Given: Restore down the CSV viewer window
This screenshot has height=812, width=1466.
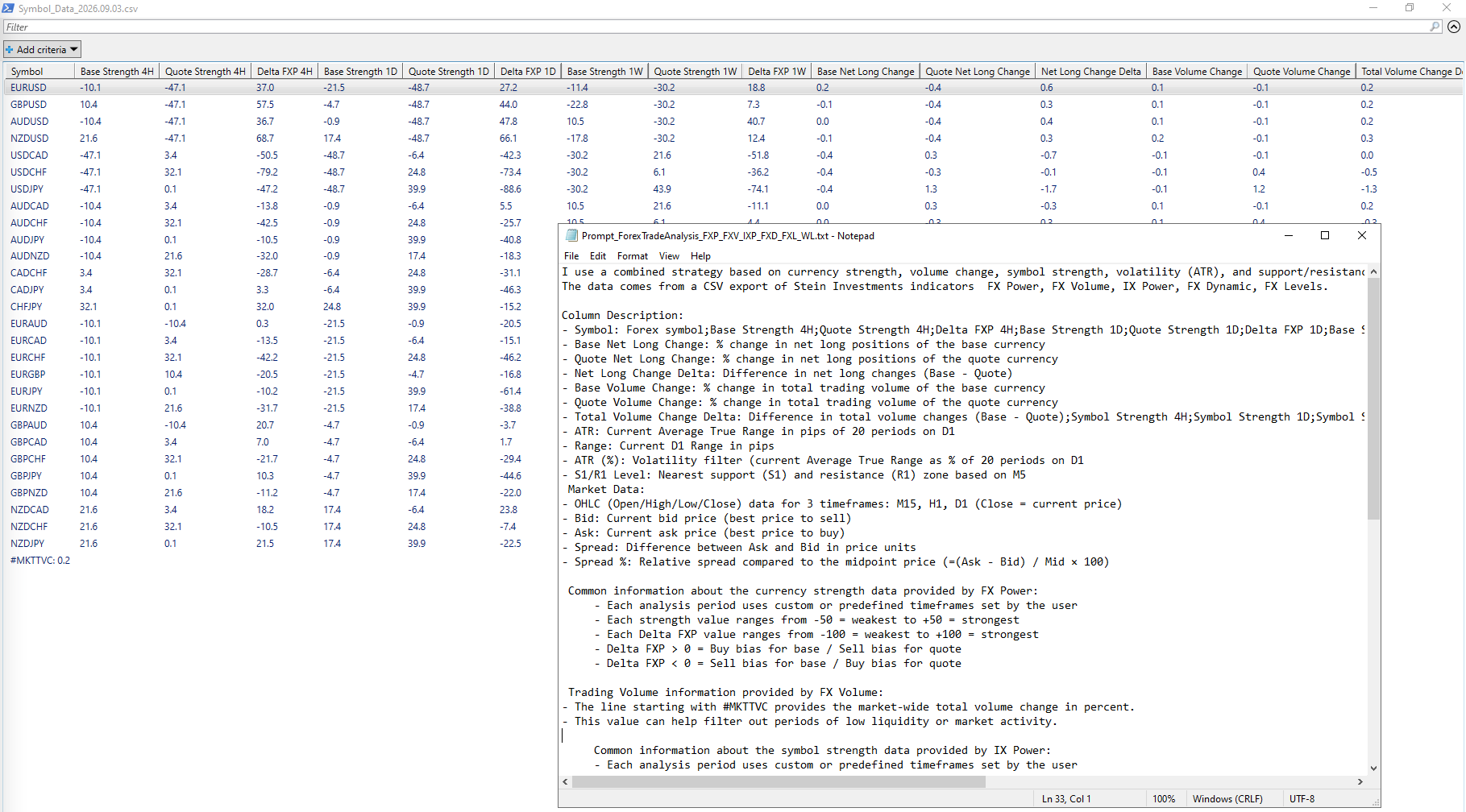Looking at the screenshot, I should (x=1410, y=8).
